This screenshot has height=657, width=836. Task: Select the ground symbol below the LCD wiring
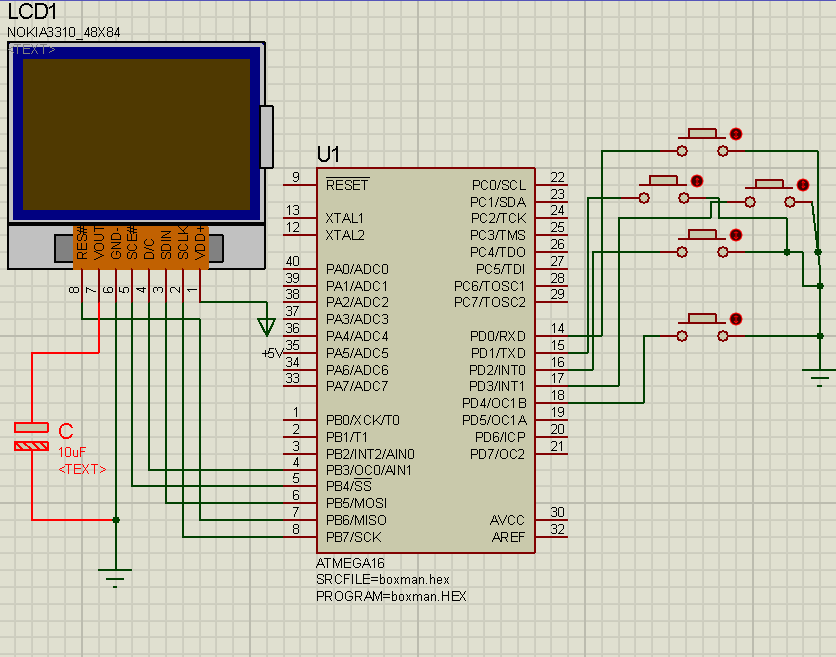[x=115, y=578]
